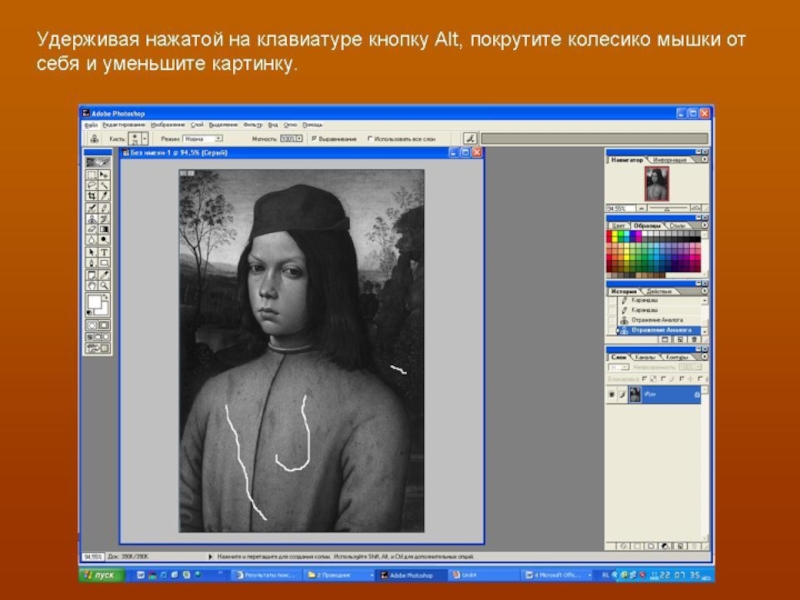
Task: Click delete state trash in History palette
Action: click(x=694, y=339)
